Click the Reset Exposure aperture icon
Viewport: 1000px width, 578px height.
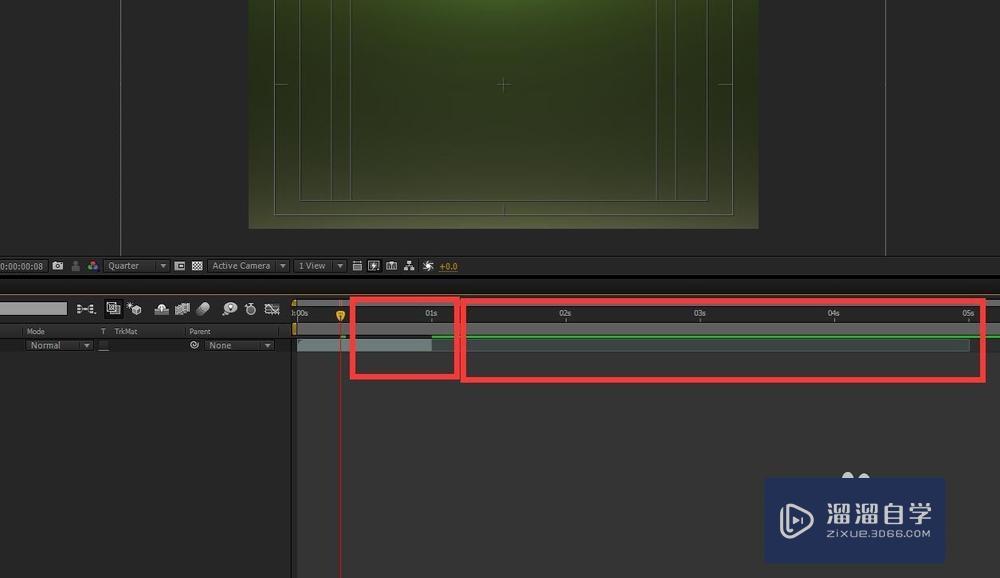[428, 266]
